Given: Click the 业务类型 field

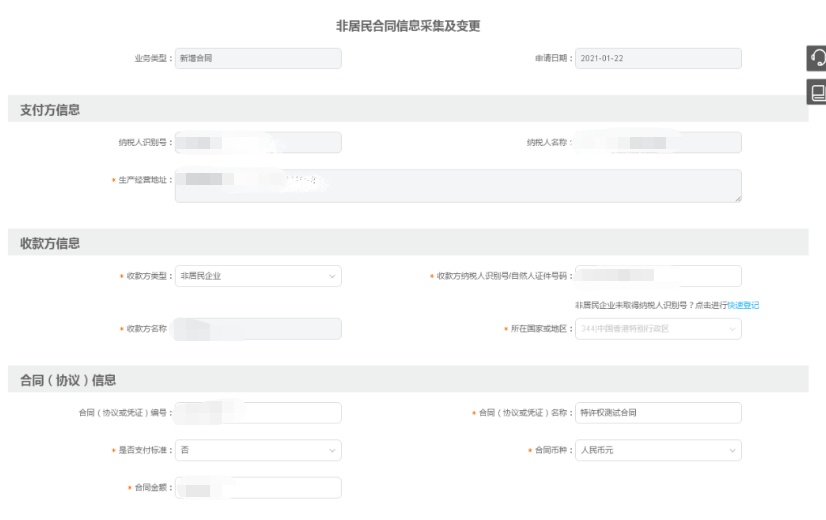Looking at the screenshot, I should [258, 58].
